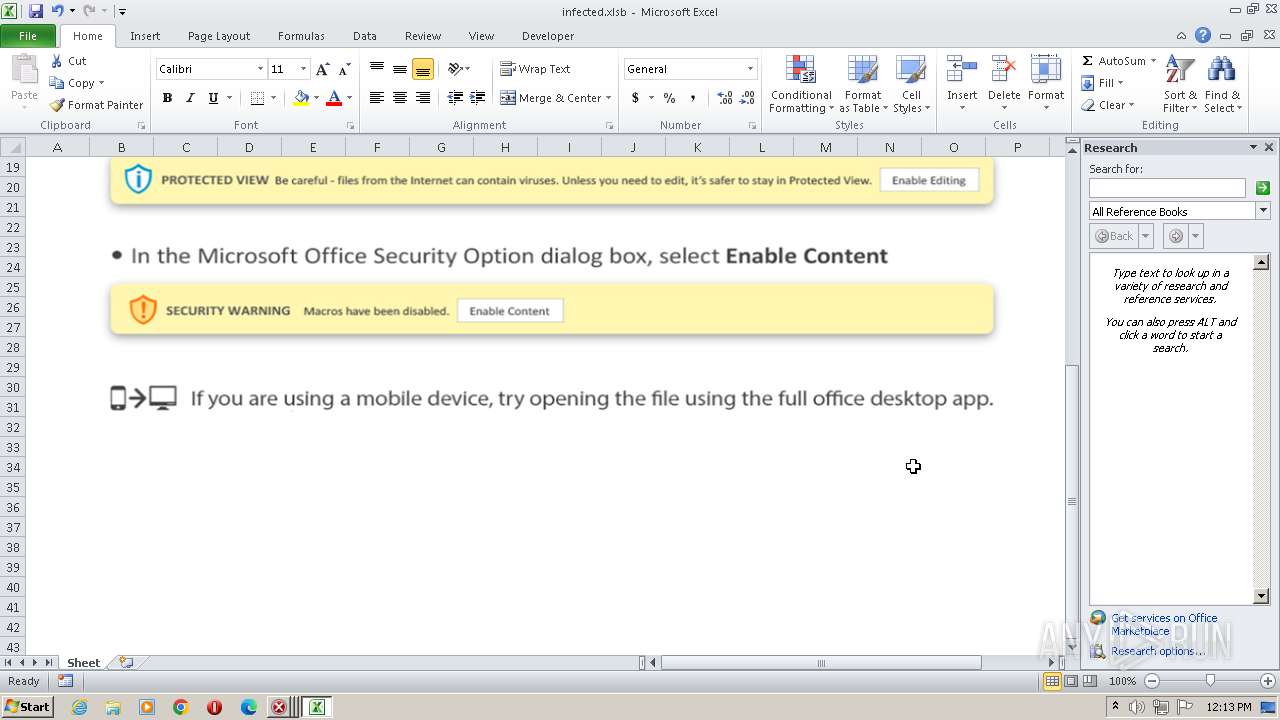Viewport: 1280px width, 720px height.
Task: Click the Insert cells icon
Action: tap(962, 70)
